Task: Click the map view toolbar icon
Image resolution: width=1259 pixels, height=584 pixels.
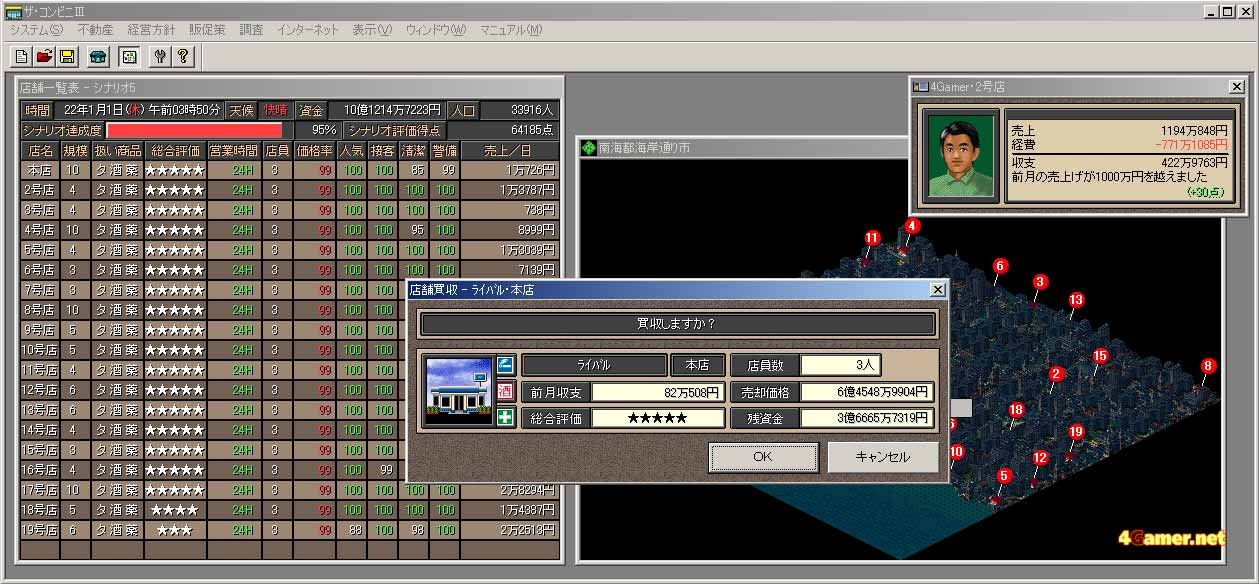Action: click(x=128, y=57)
